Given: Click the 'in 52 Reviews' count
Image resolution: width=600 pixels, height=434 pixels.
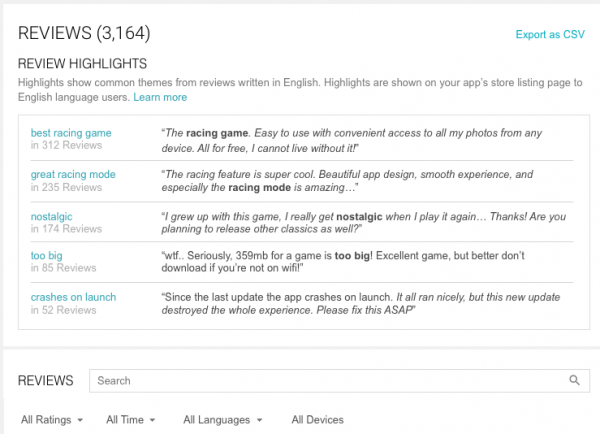Looking at the screenshot, I should (x=64, y=310).
